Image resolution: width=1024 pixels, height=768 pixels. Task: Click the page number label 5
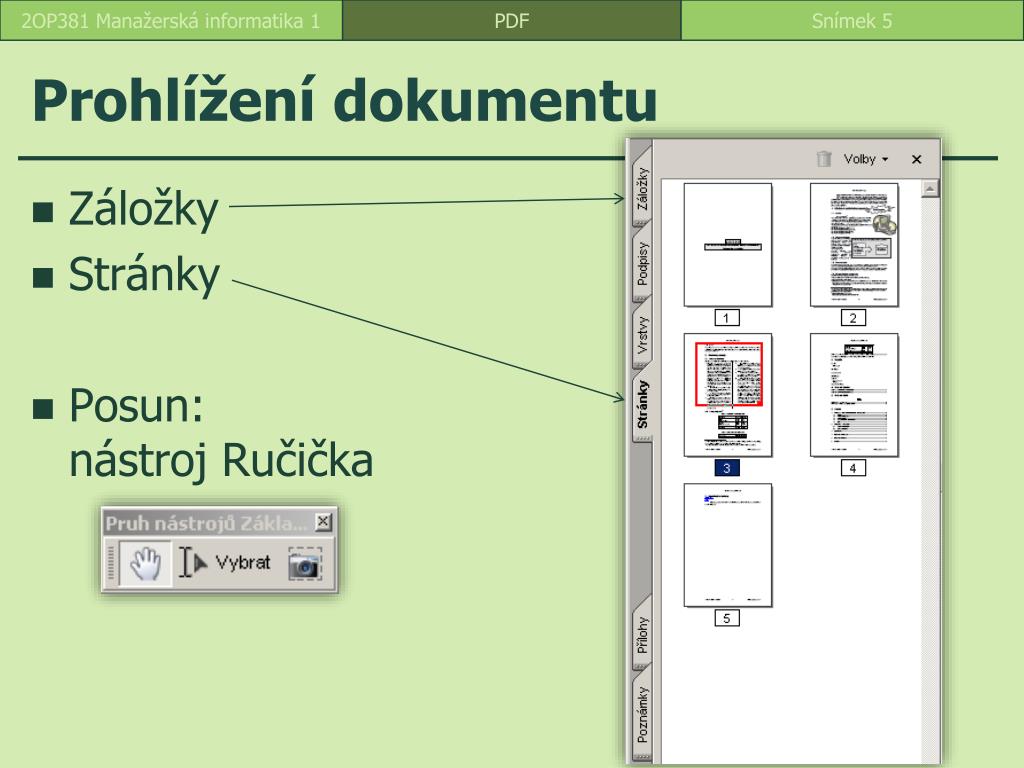coord(727,618)
